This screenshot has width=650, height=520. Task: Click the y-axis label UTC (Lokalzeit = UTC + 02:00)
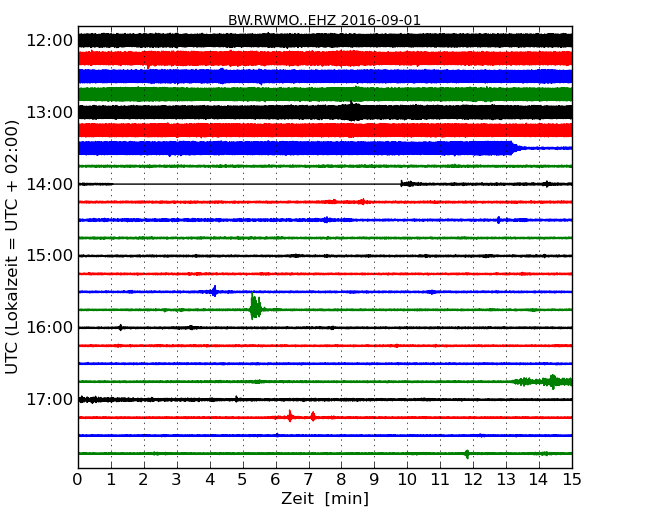[12, 247]
